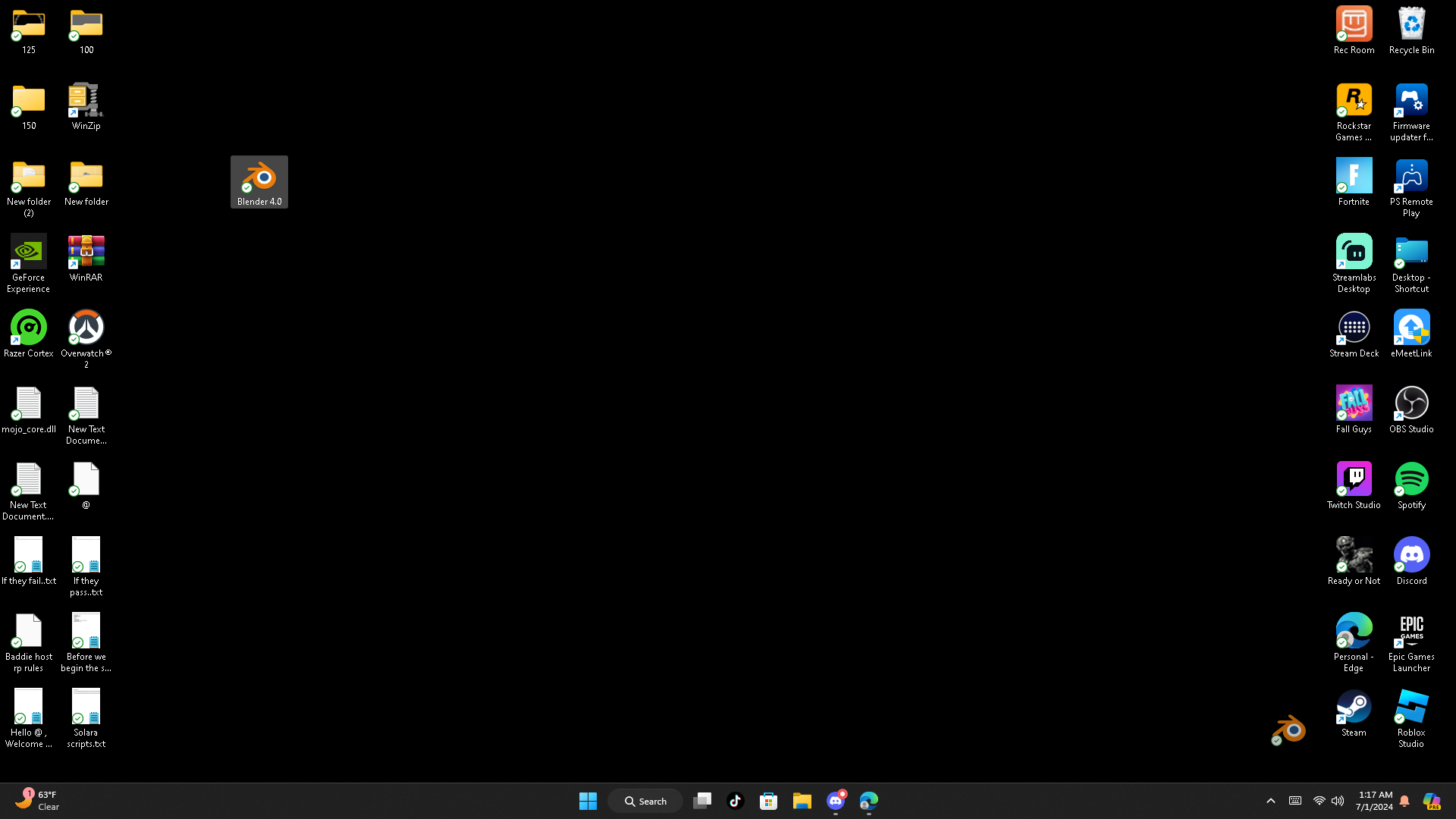Viewport: 1456px width, 819px height.
Task: Select the Ready or Not icon
Action: click(x=1354, y=561)
